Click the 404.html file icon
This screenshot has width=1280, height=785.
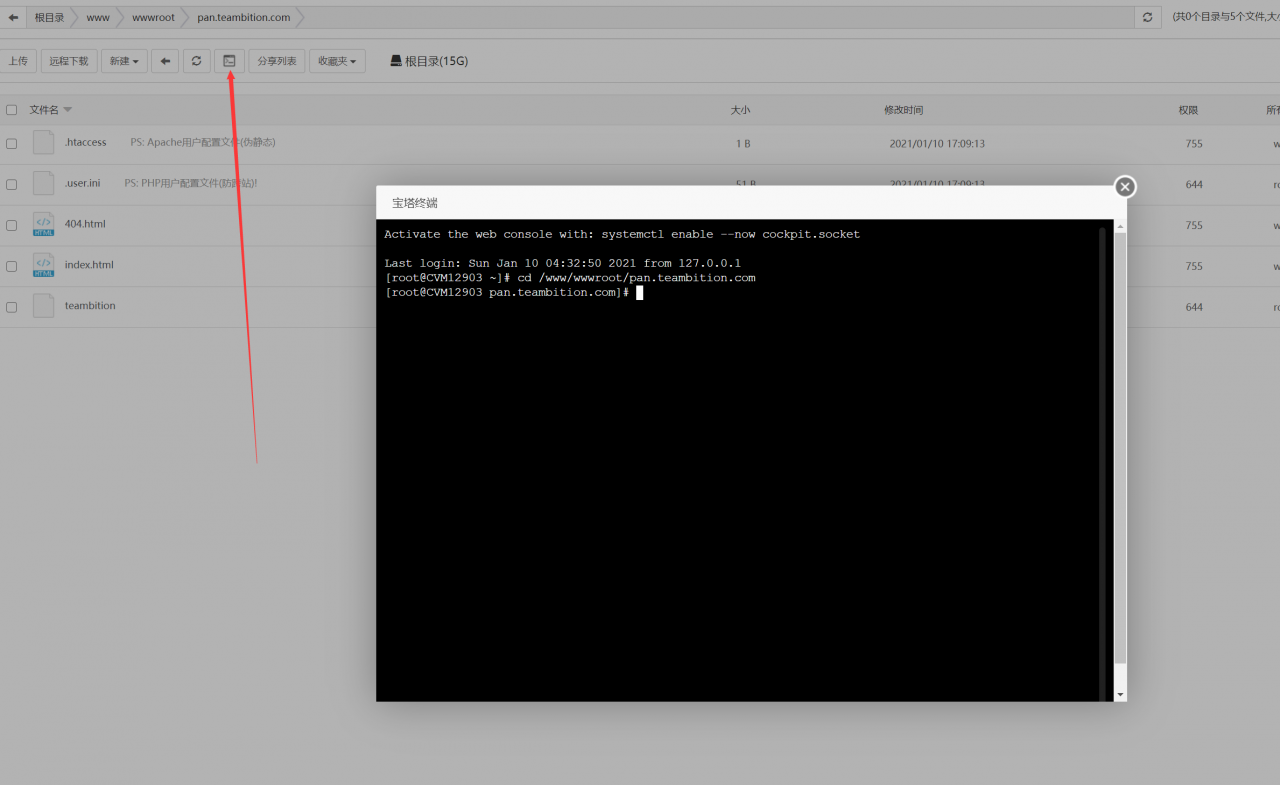point(43,224)
